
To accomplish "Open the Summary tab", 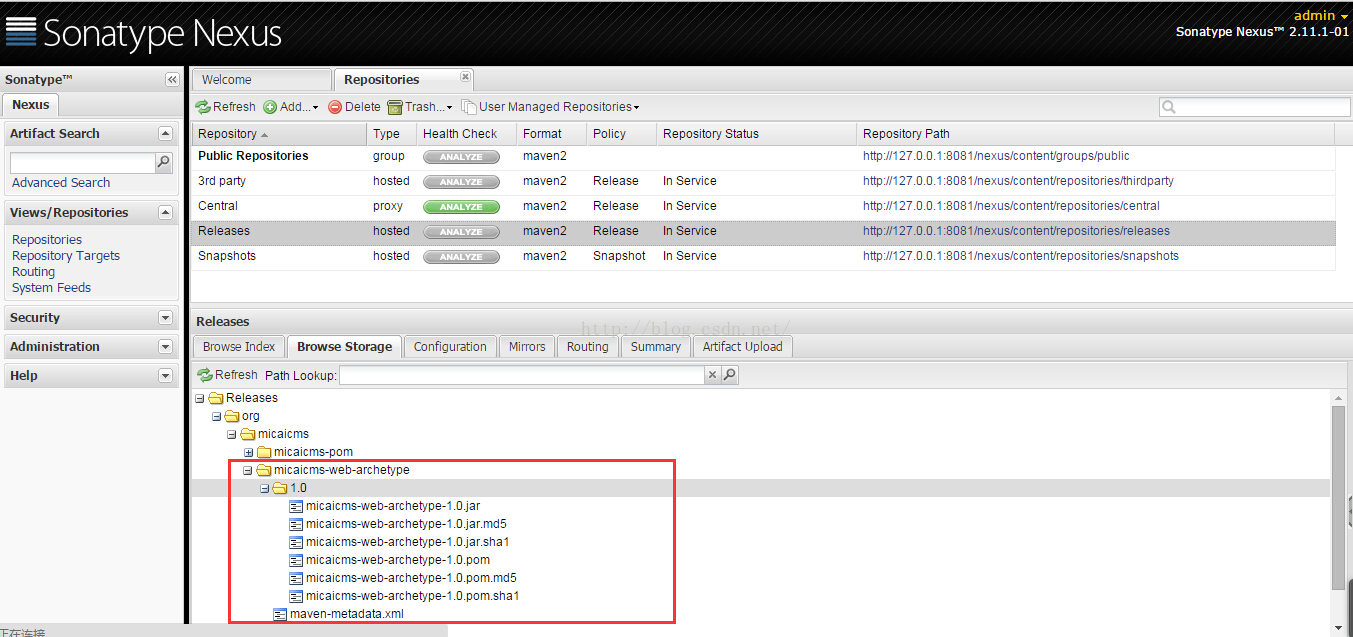I will (x=656, y=347).
